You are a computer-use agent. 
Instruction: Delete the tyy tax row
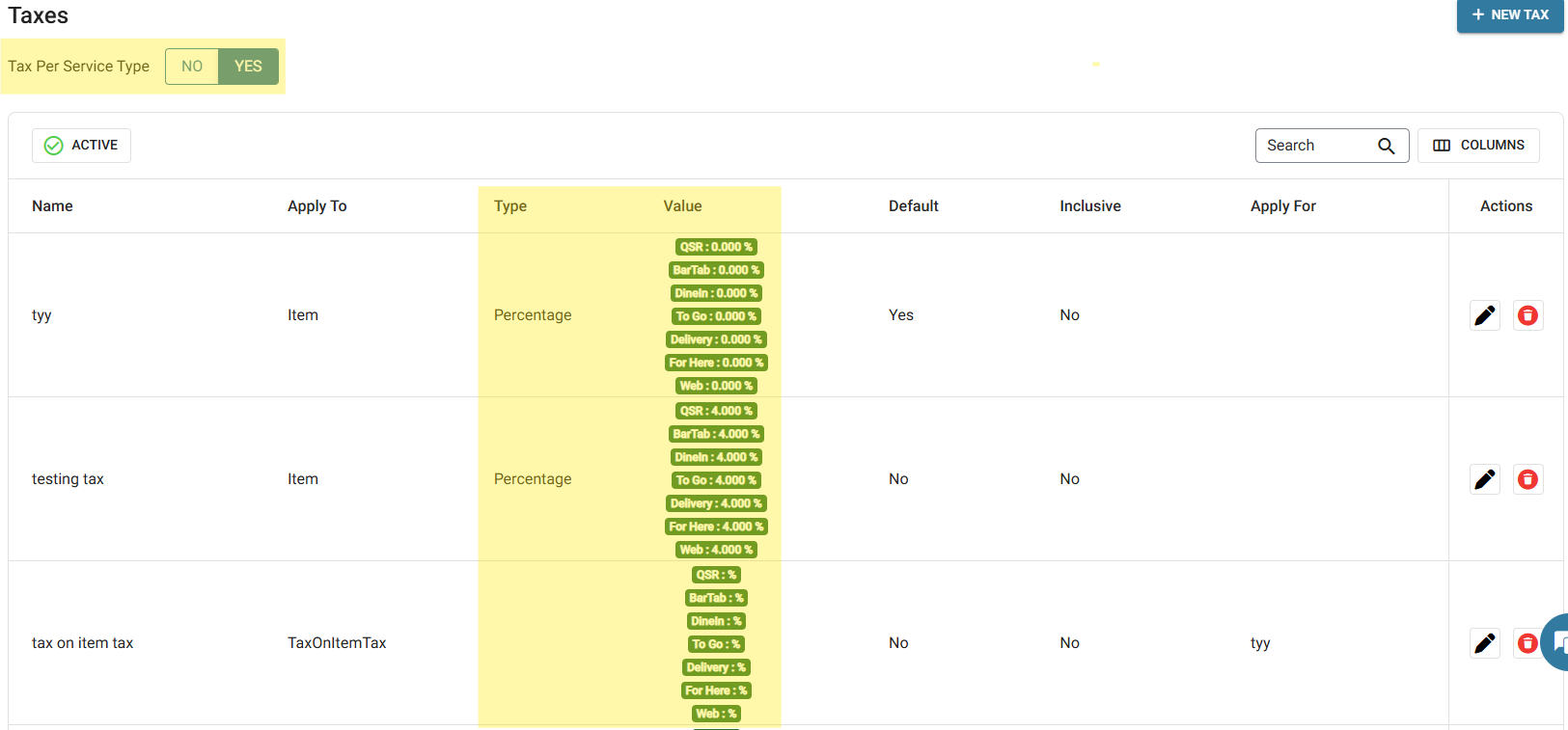tap(1527, 315)
